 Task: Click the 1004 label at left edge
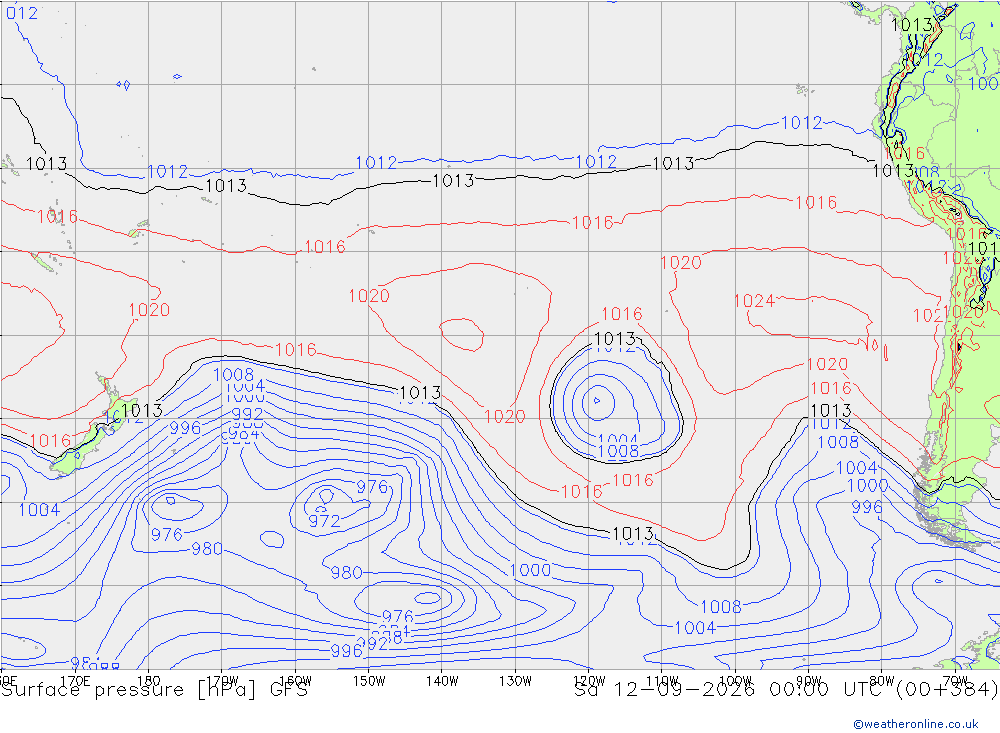coord(39,510)
